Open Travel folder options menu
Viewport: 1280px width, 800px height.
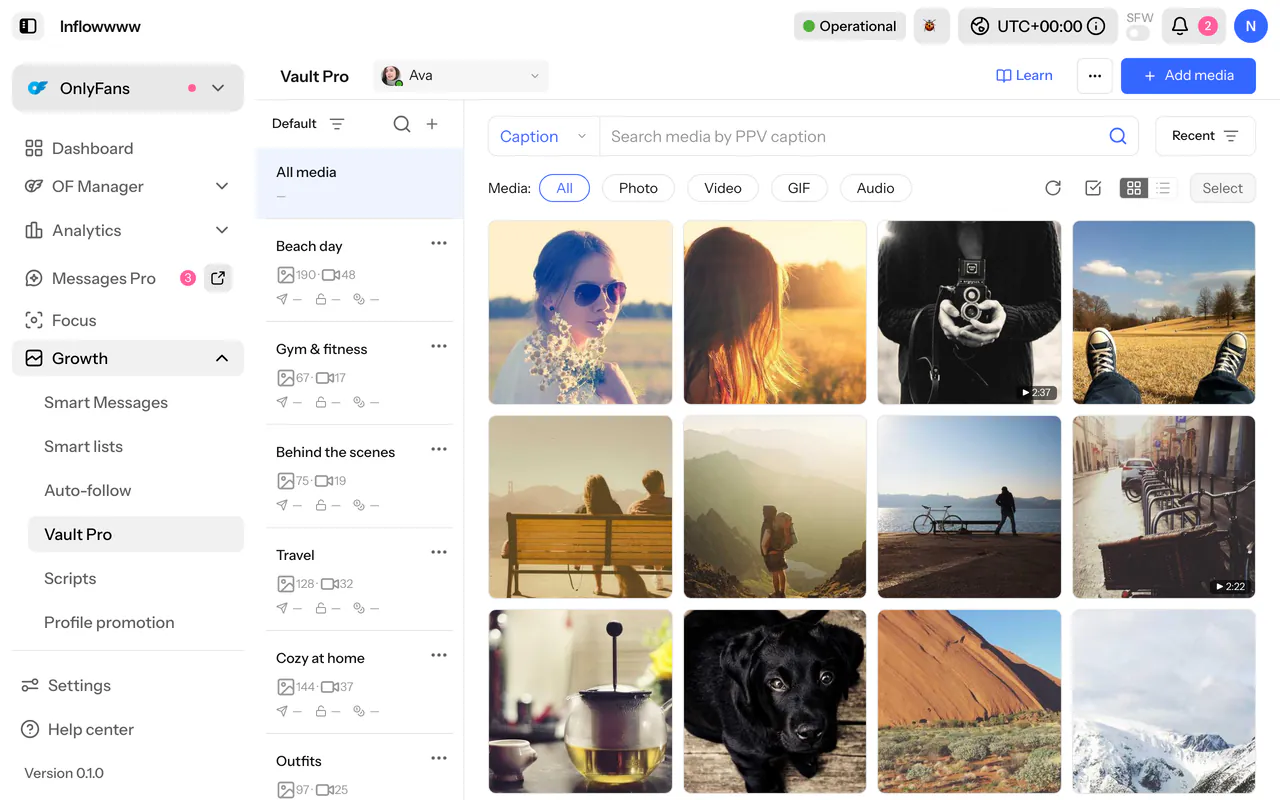pos(439,552)
